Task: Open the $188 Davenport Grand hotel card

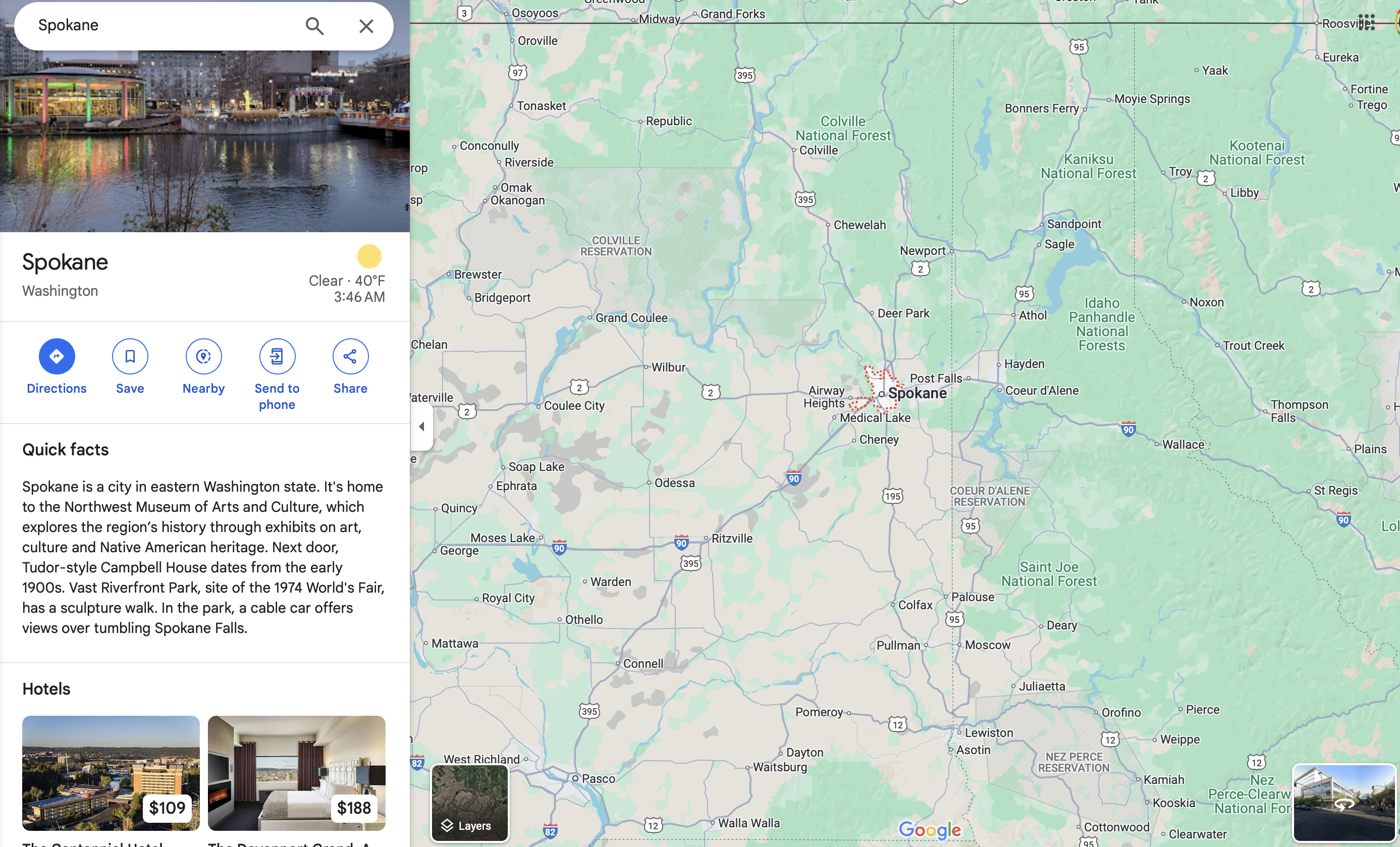Action: 297,773
